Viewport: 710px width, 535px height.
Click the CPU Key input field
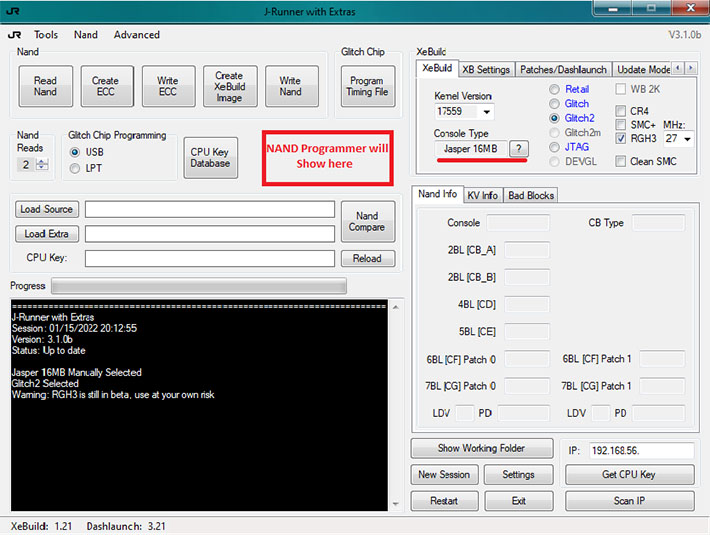(210, 258)
